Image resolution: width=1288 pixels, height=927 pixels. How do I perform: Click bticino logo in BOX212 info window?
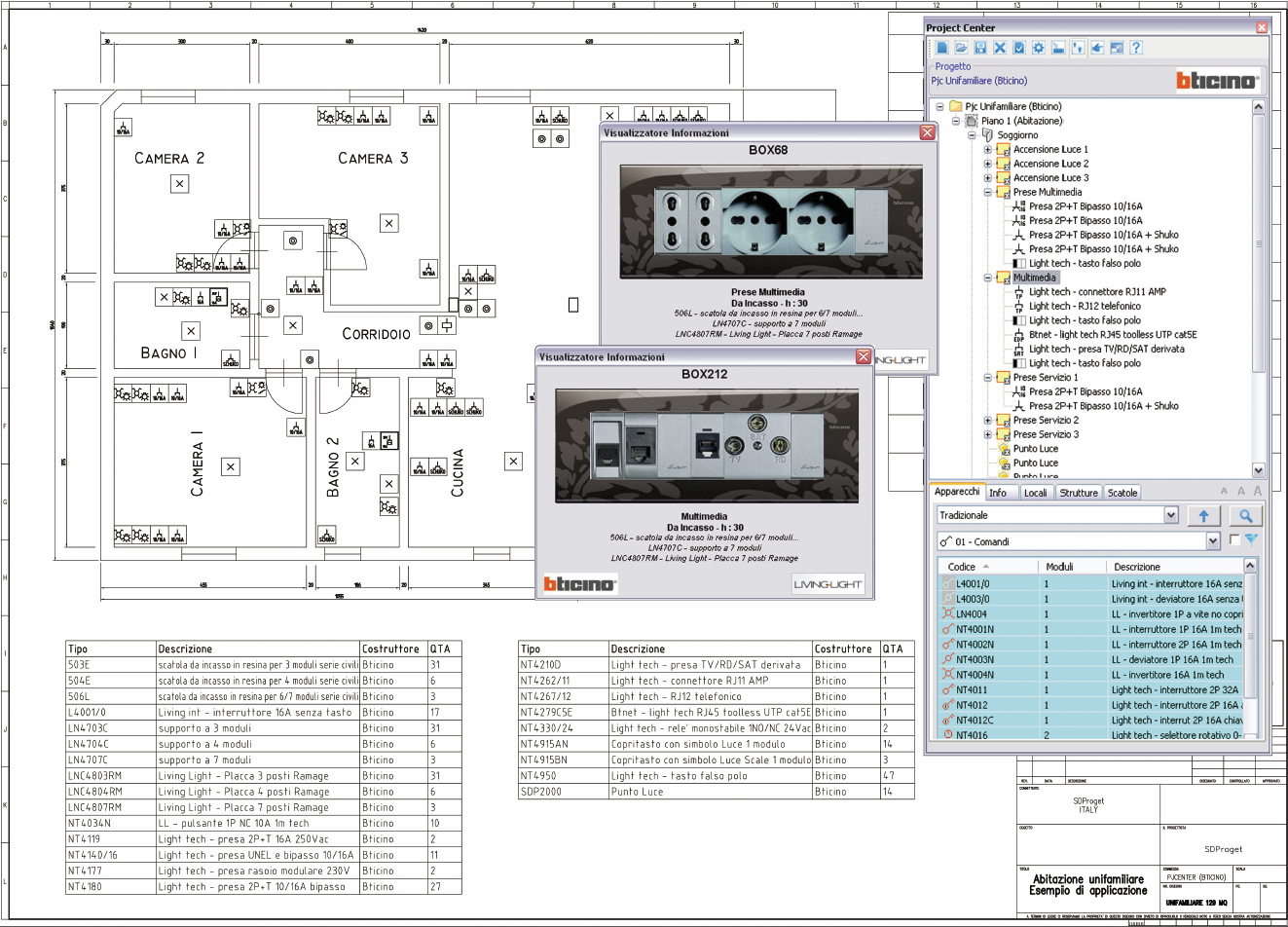pyautogui.click(x=579, y=583)
